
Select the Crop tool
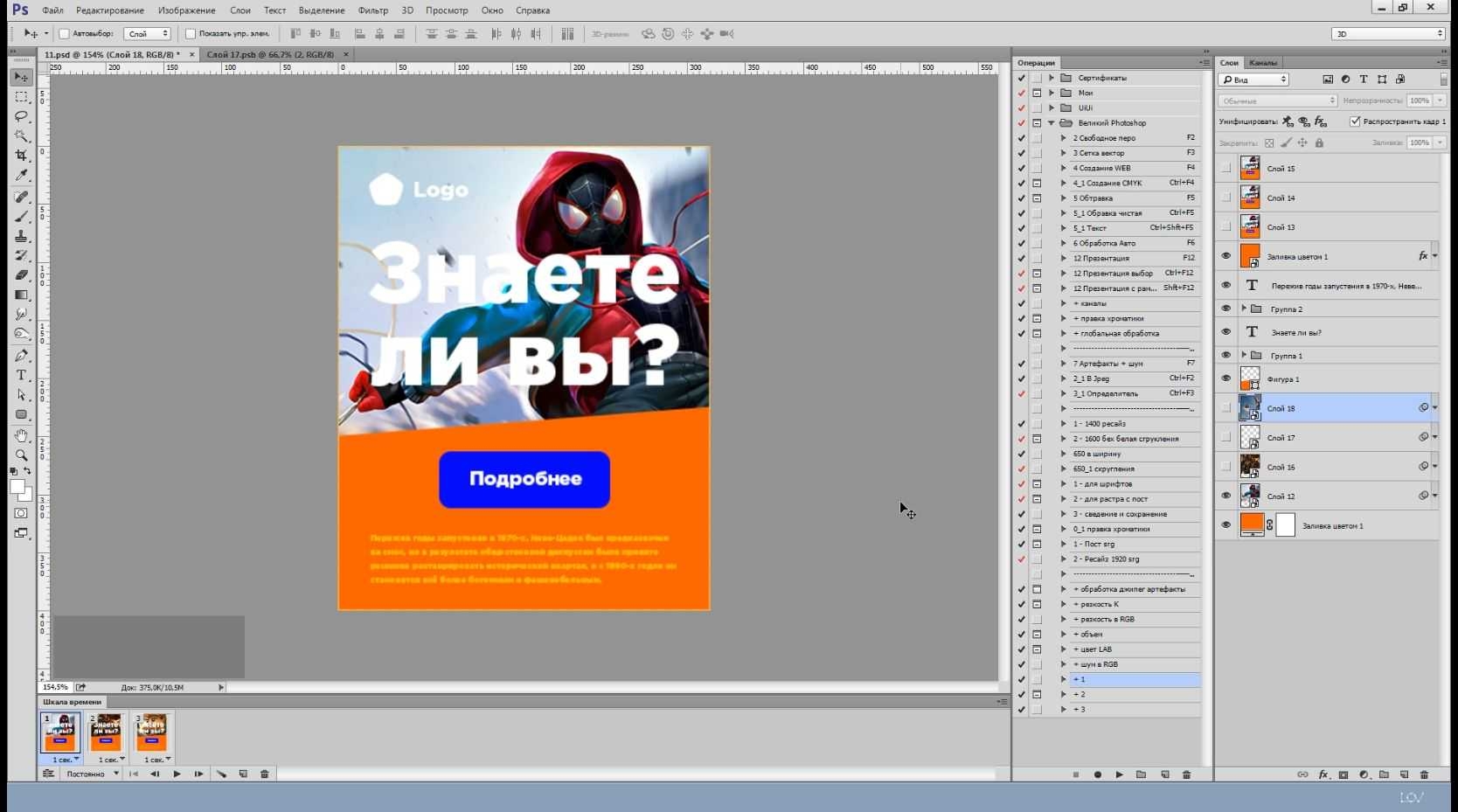click(21, 156)
